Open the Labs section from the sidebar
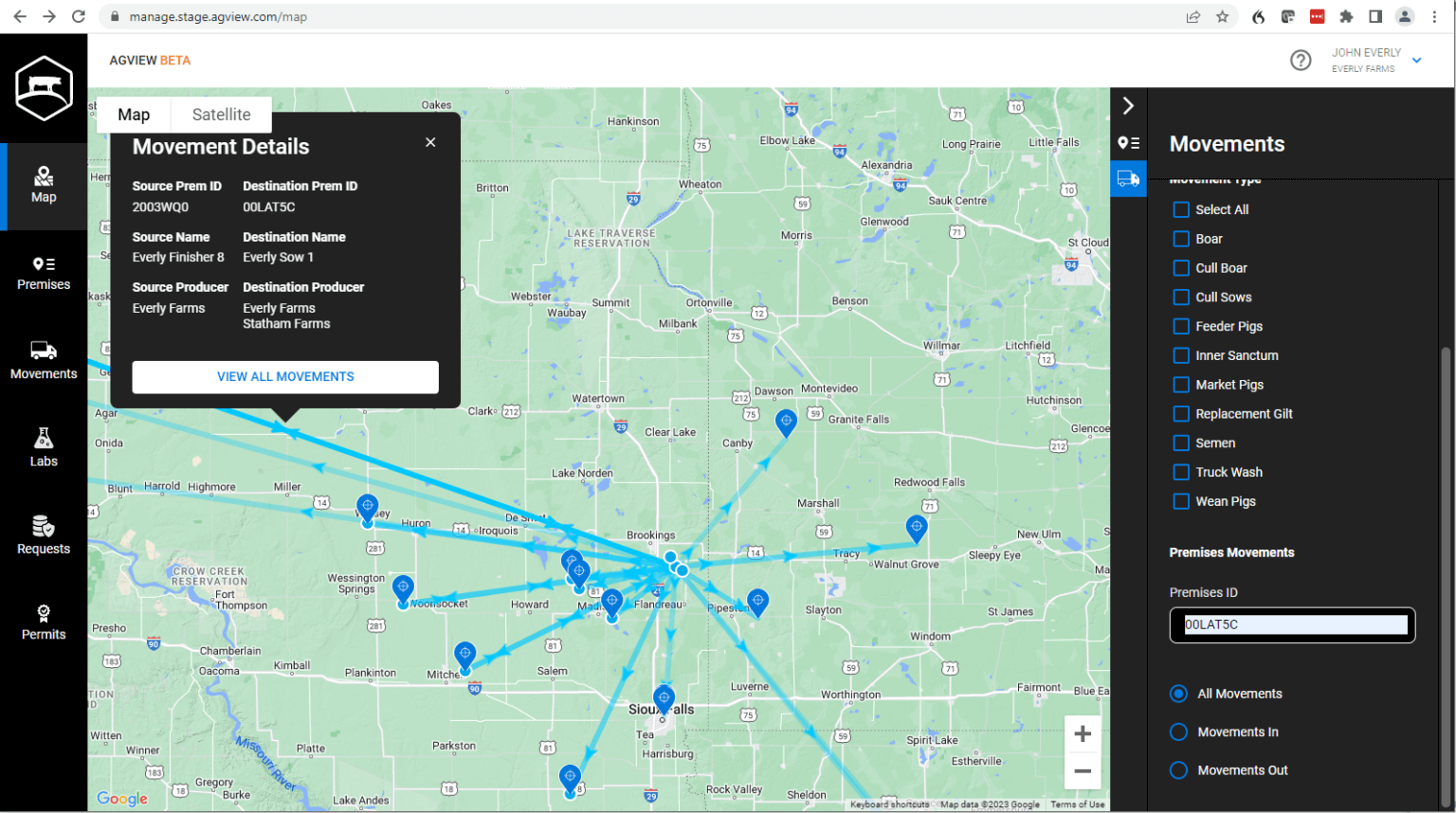Viewport: 1456px width, 813px height. point(43,447)
